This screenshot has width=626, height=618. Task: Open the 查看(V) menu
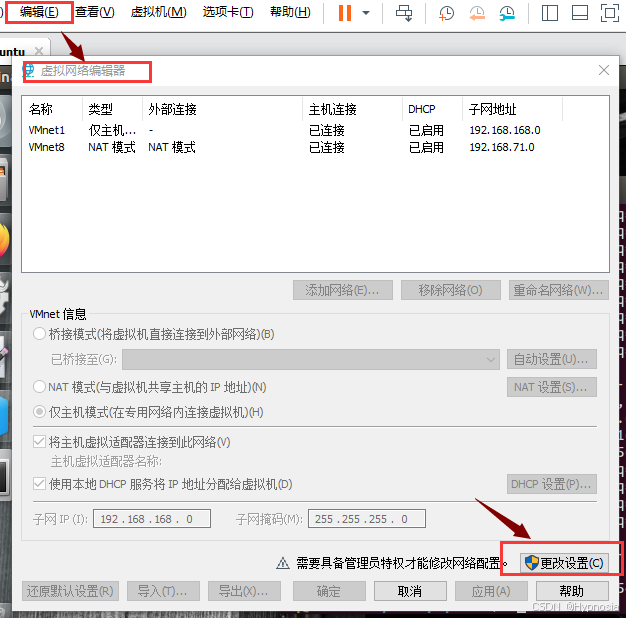95,12
